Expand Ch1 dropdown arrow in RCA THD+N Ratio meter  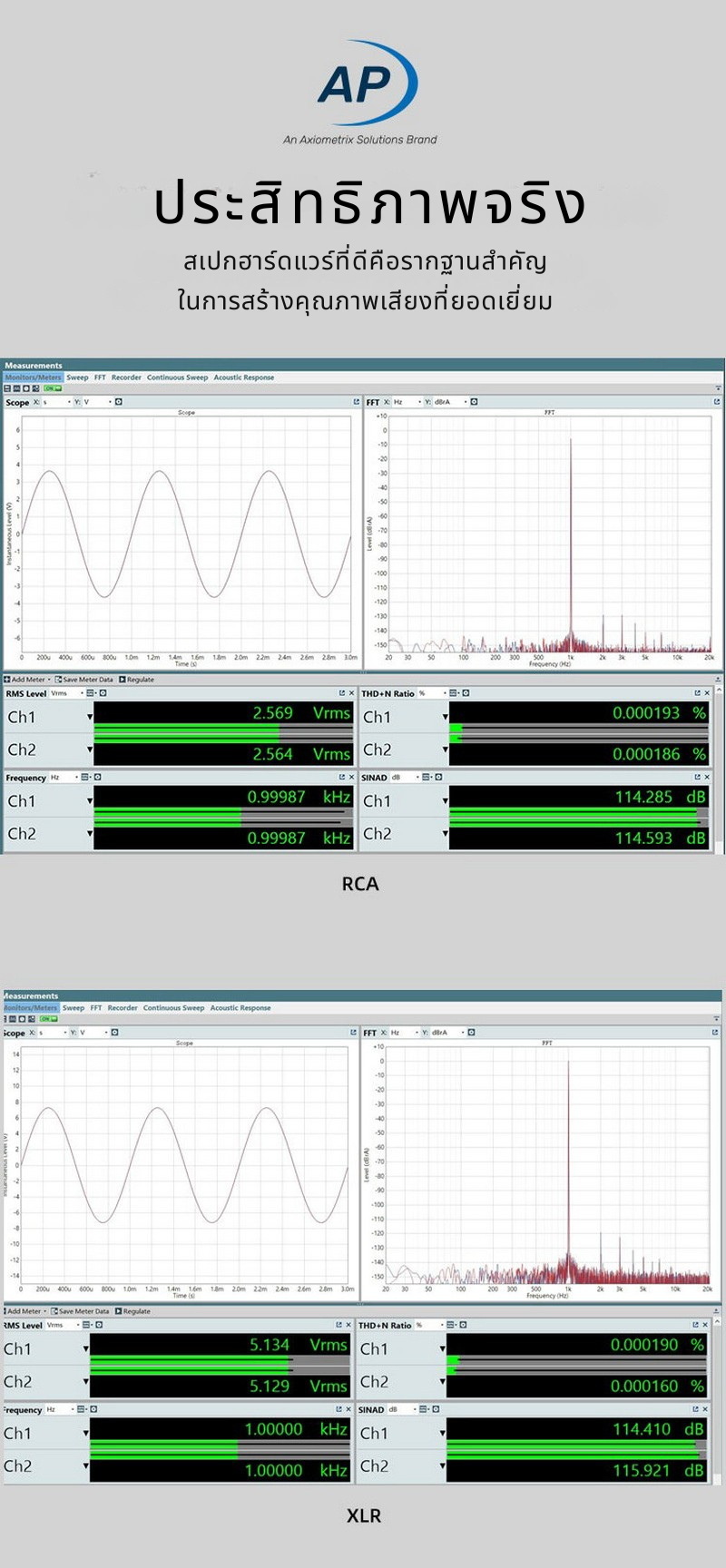point(446,717)
